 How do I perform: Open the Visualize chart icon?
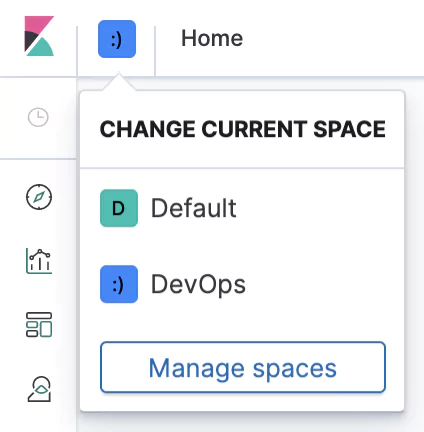click(39, 261)
